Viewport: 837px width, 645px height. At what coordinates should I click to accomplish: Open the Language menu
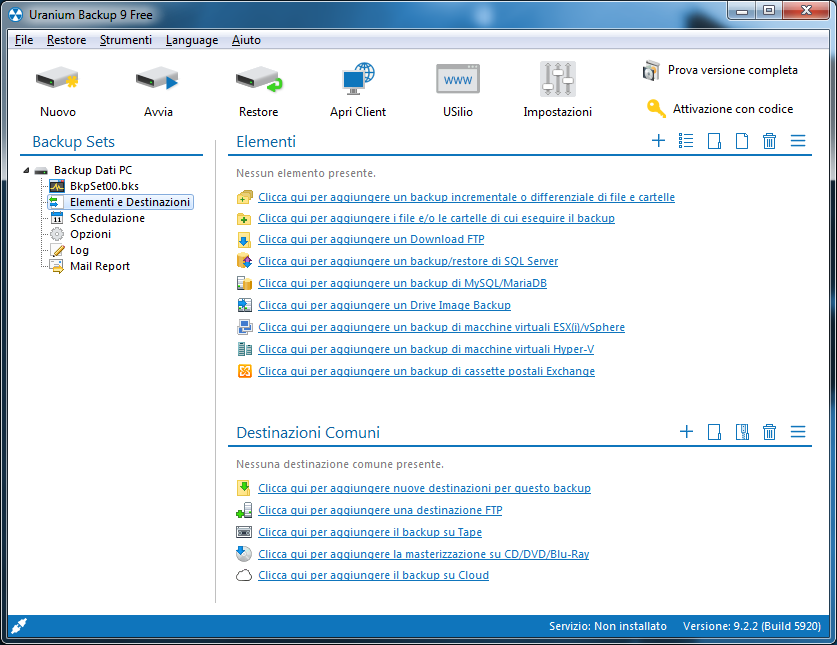coord(192,40)
